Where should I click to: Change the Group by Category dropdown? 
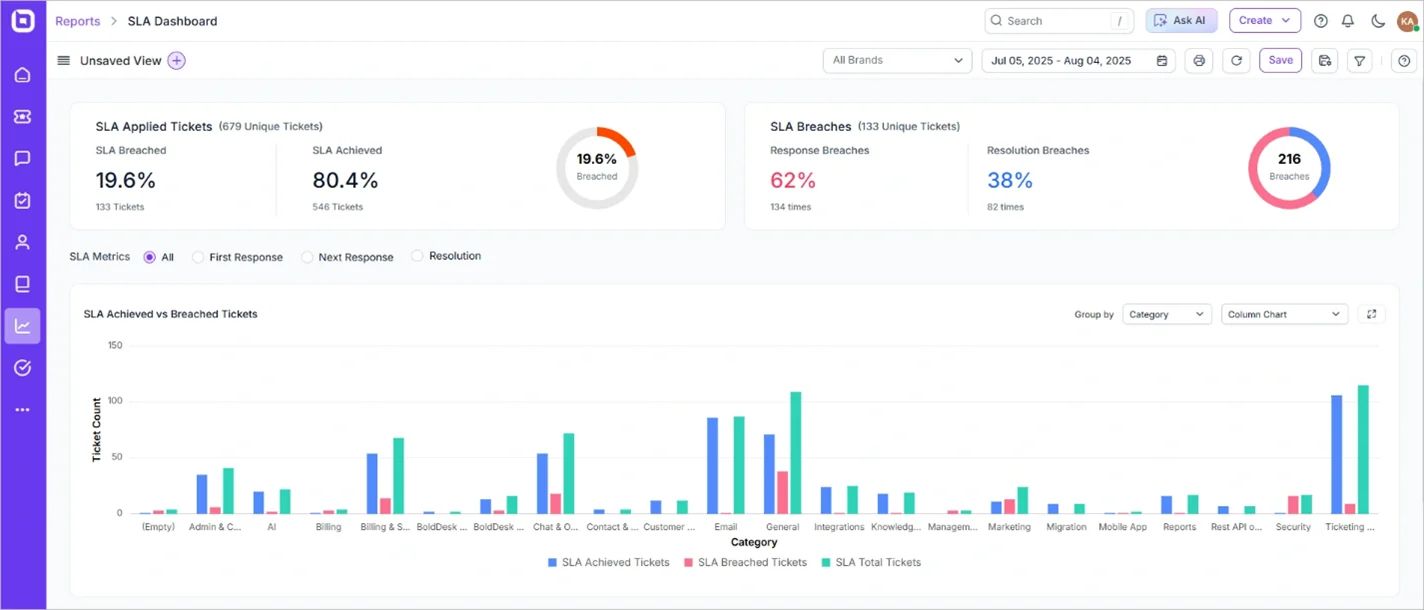pos(1166,313)
